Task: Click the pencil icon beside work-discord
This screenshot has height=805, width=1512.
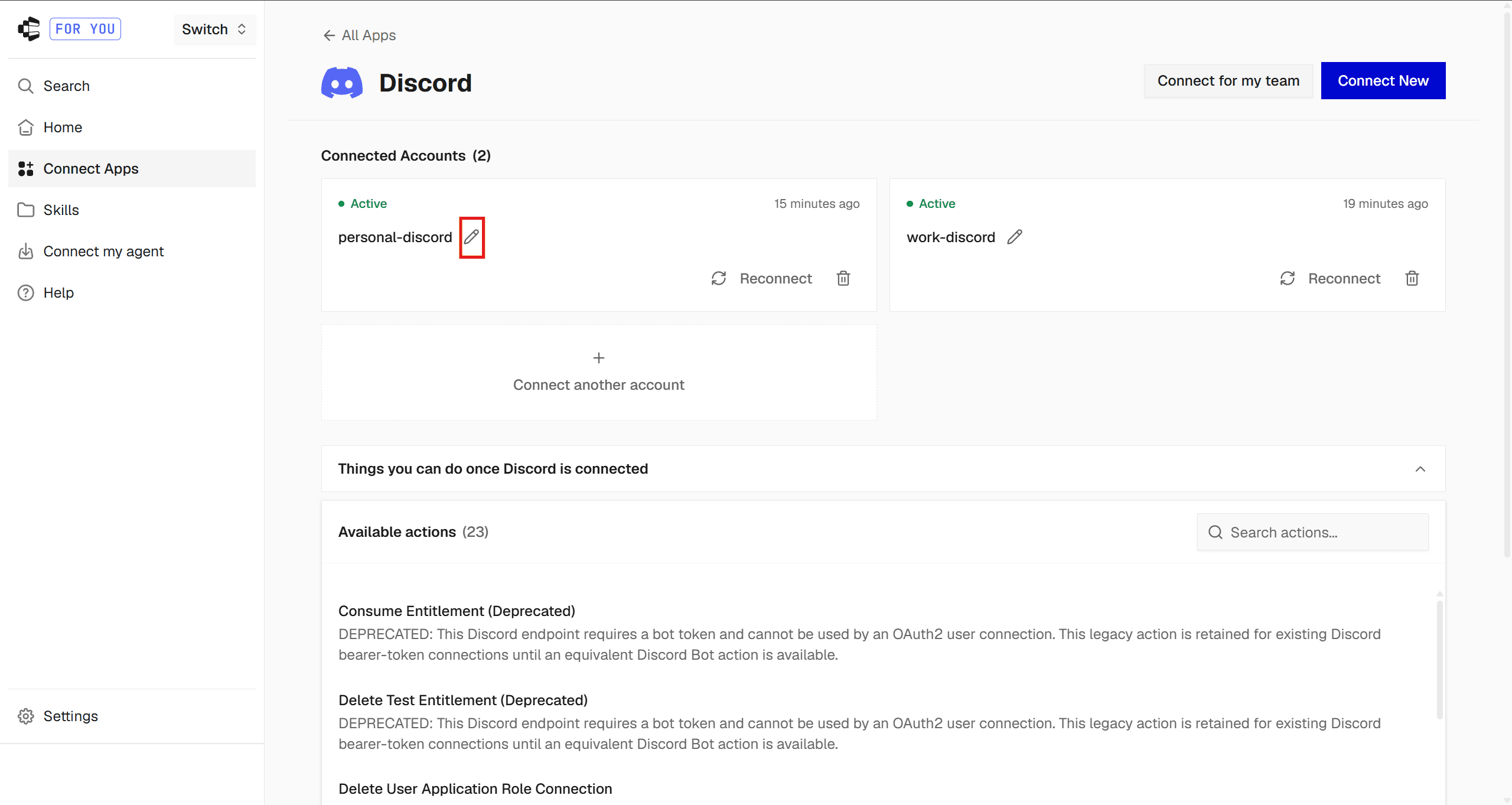Action: point(1015,237)
